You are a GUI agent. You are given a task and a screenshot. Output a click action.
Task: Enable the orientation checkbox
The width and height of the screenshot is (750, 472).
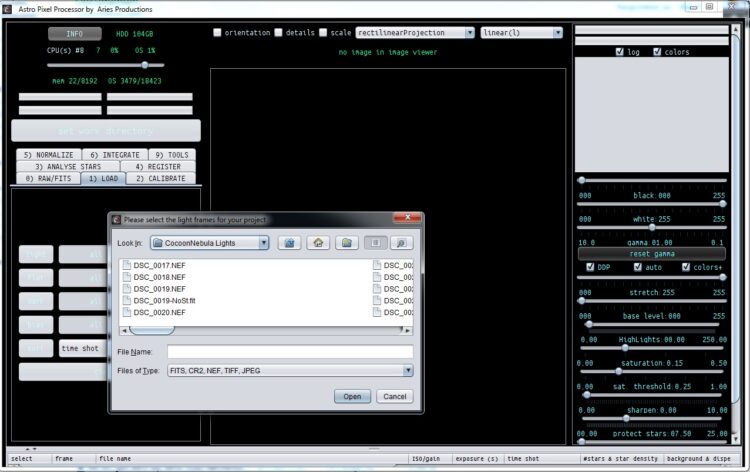[x=217, y=33]
